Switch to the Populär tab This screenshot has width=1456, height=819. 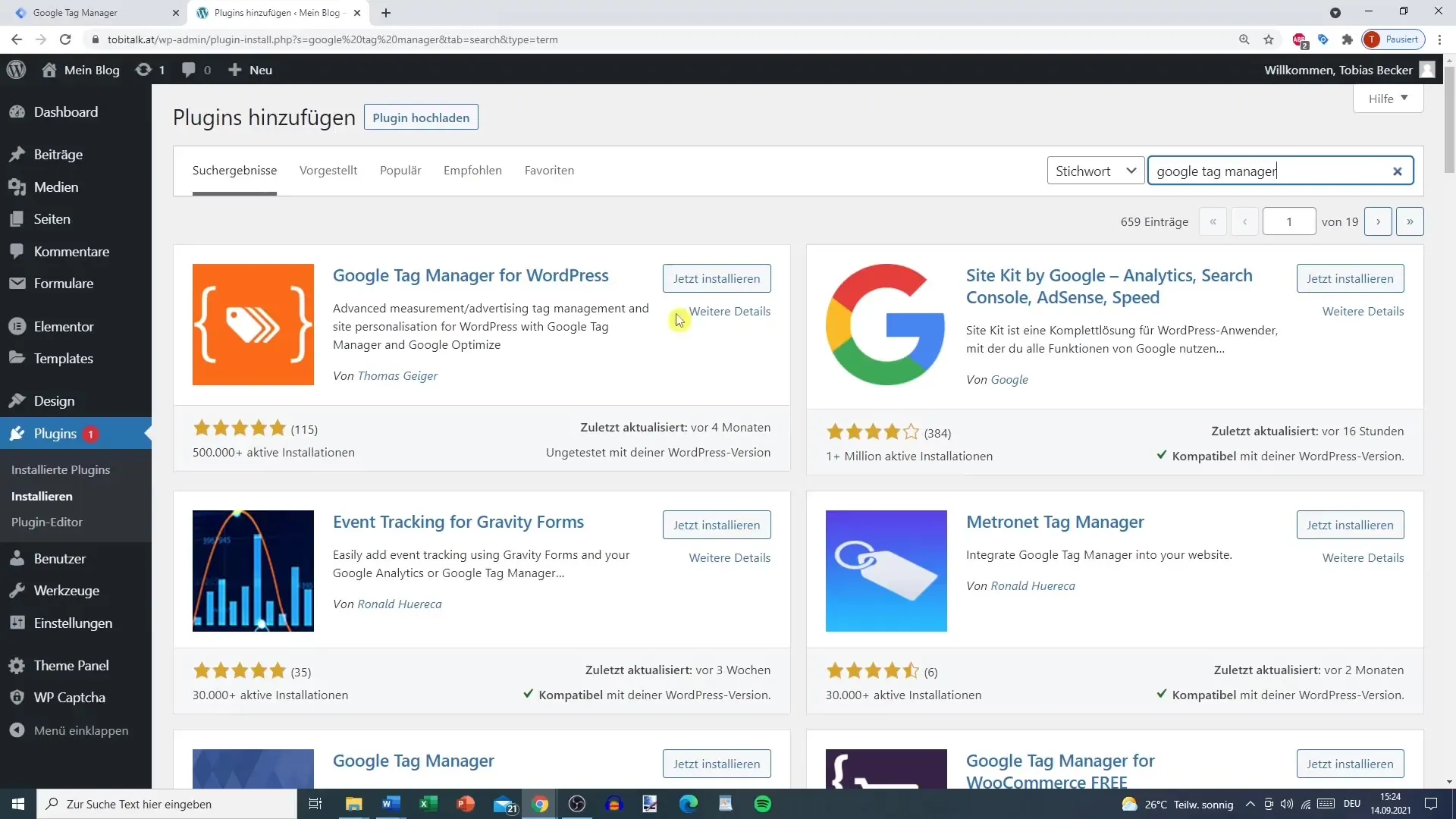click(x=400, y=171)
